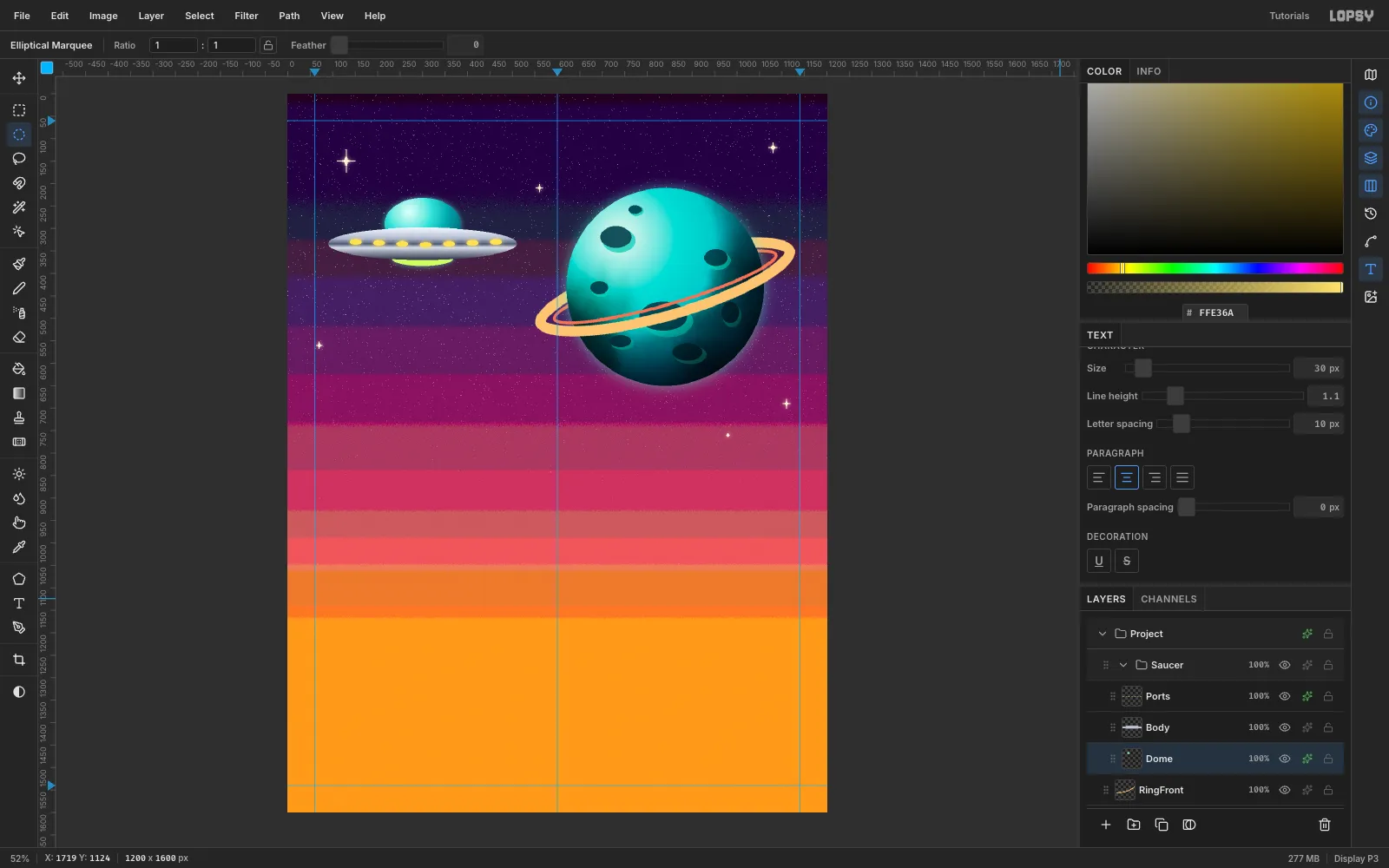1389x868 pixels.
Task: Align paragraph text right
Action: [x=1155, y=477]
